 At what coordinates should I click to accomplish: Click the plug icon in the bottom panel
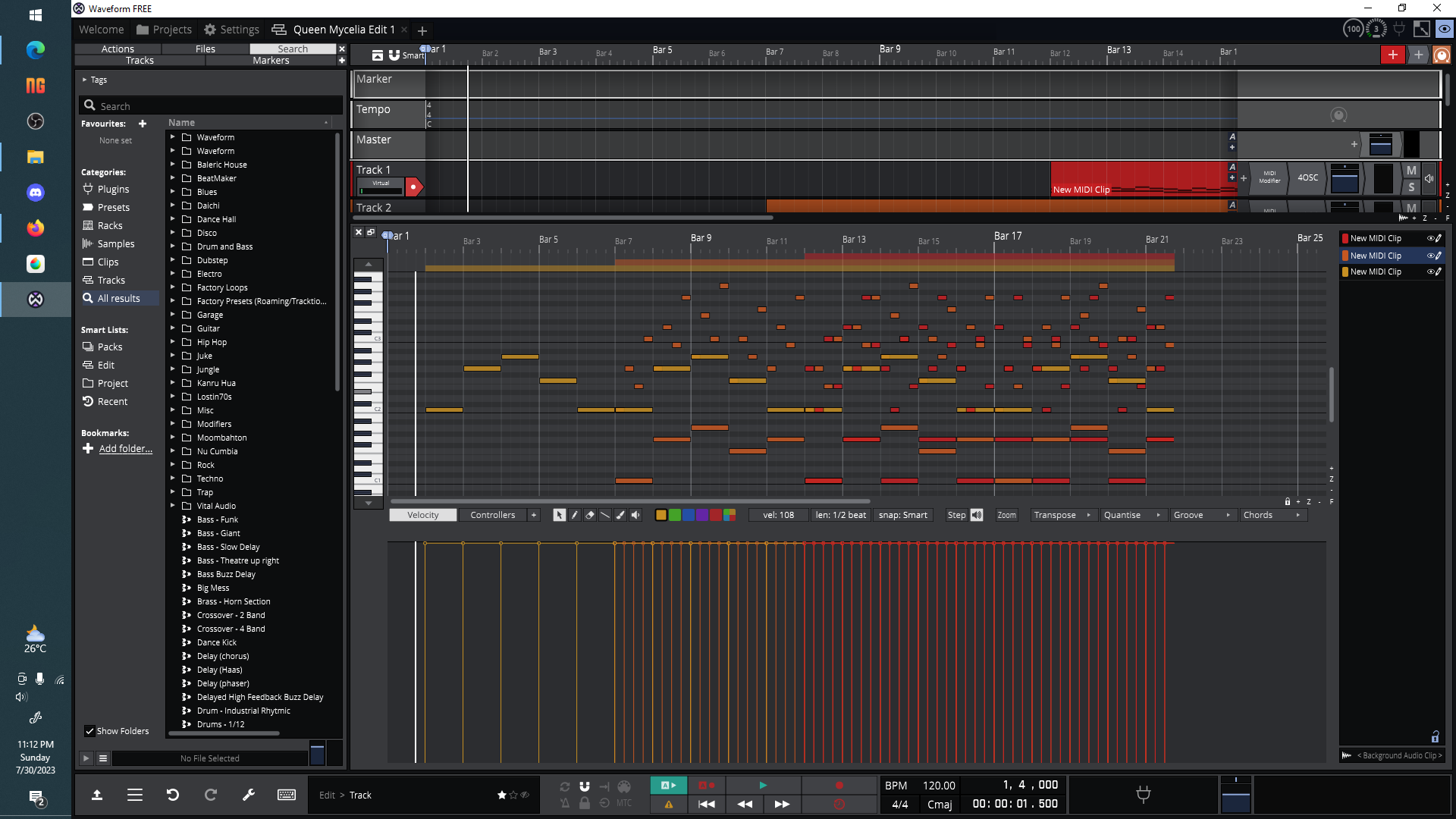pos(1144,795)
